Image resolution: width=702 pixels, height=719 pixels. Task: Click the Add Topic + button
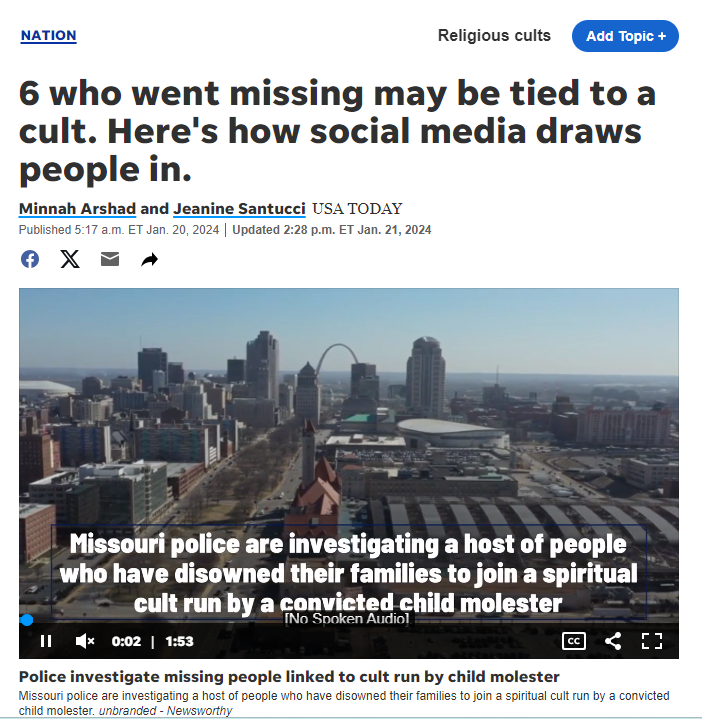[625, 36]
